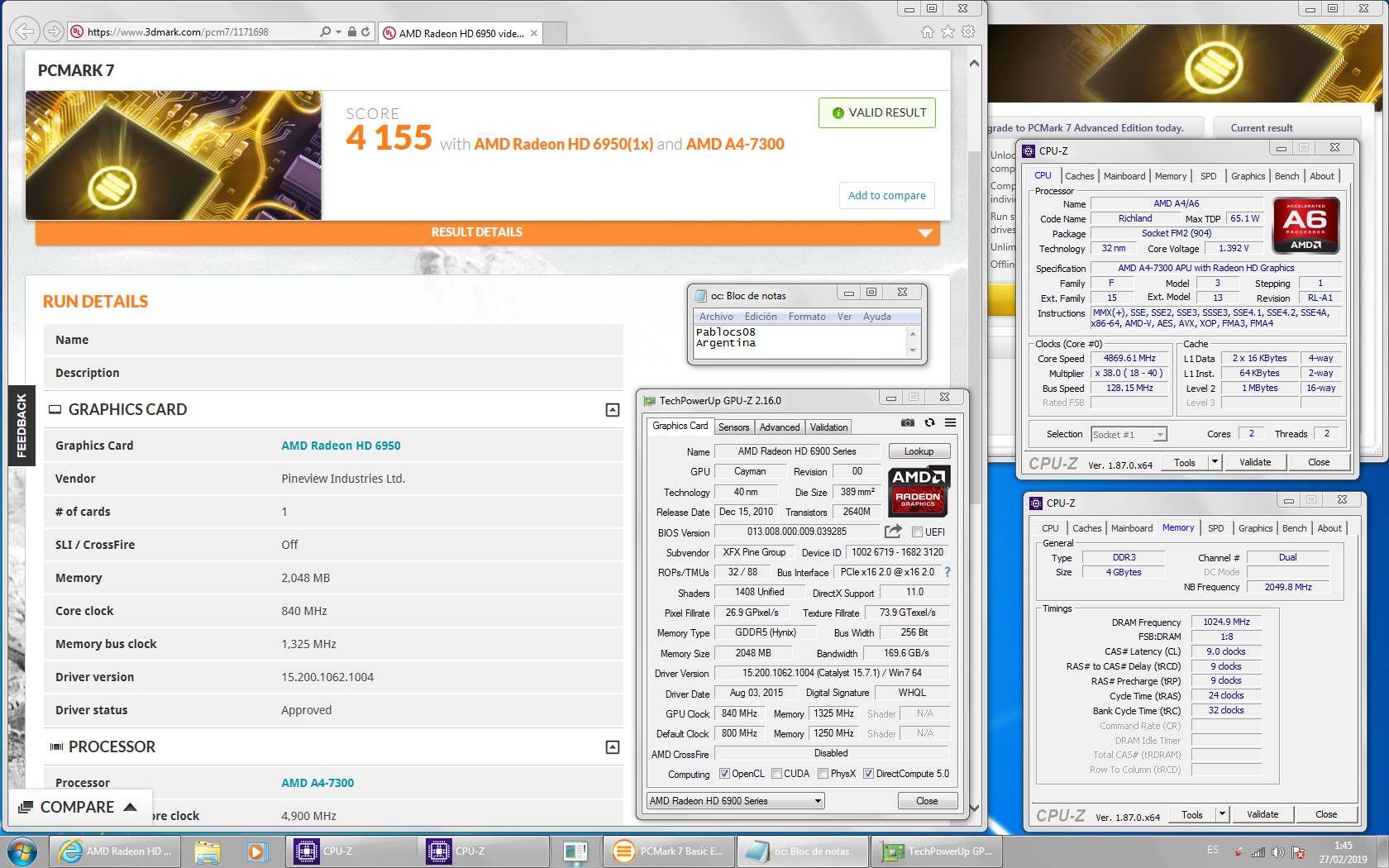Click the monitor icon on taskbar

coord(575,851)
